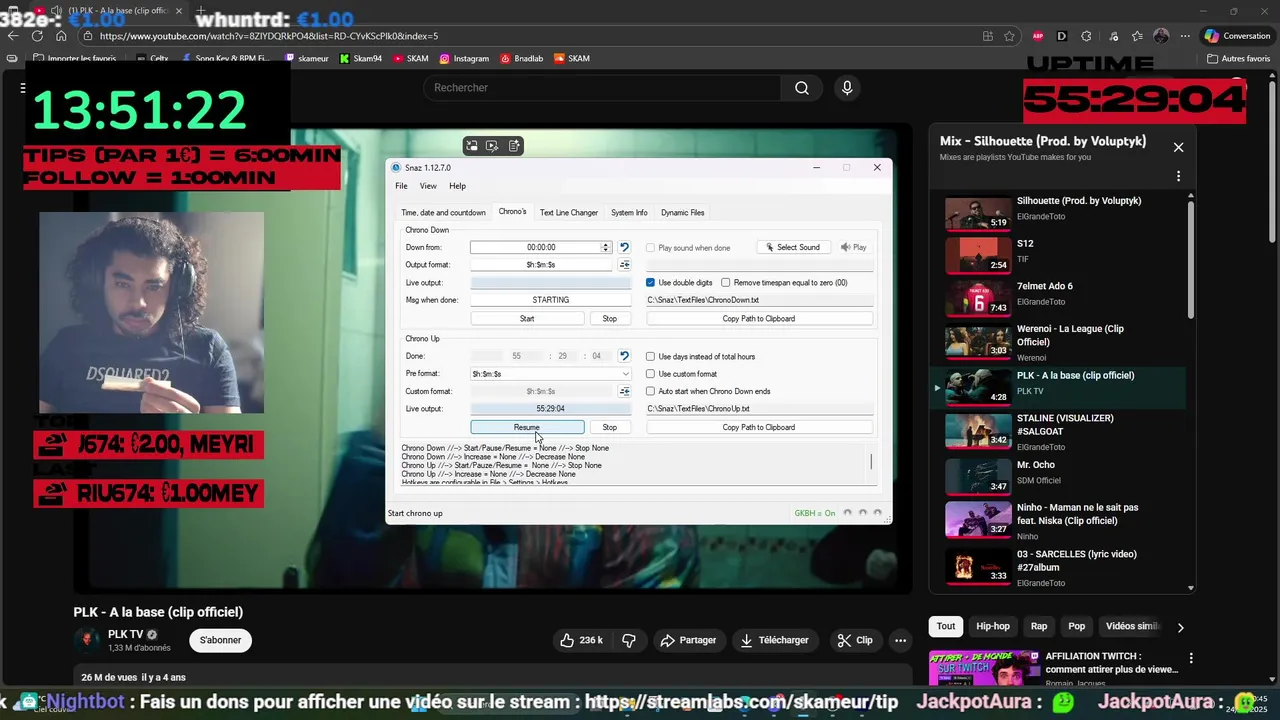
Task: Open the PLK TV channel link
Action: 126,635
